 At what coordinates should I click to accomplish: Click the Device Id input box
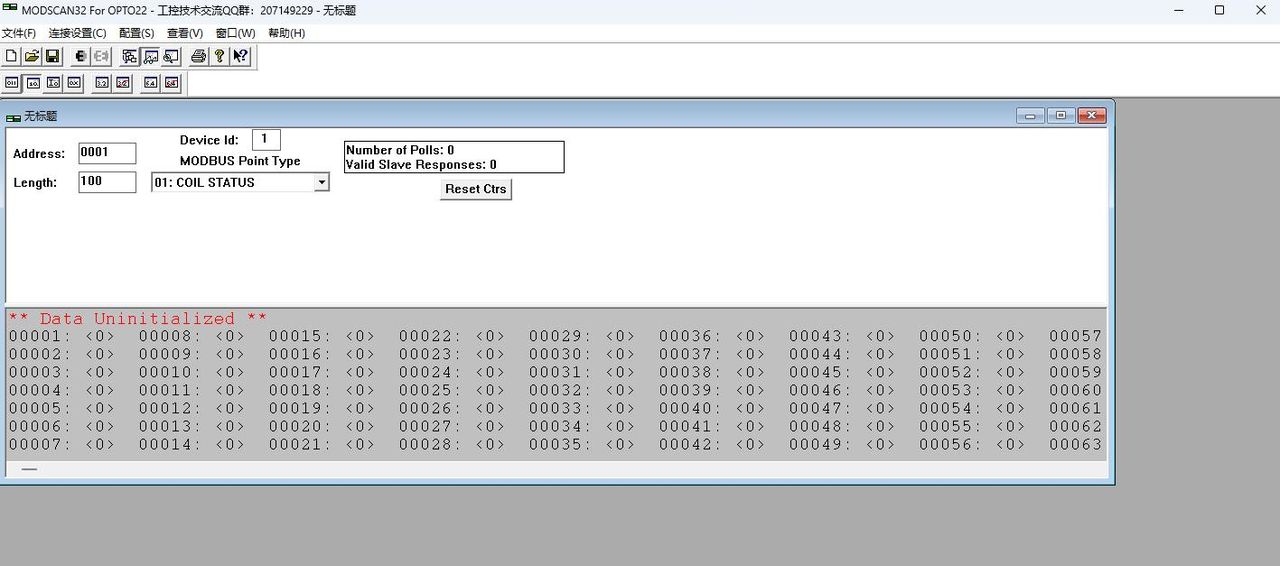pos(266,140)
